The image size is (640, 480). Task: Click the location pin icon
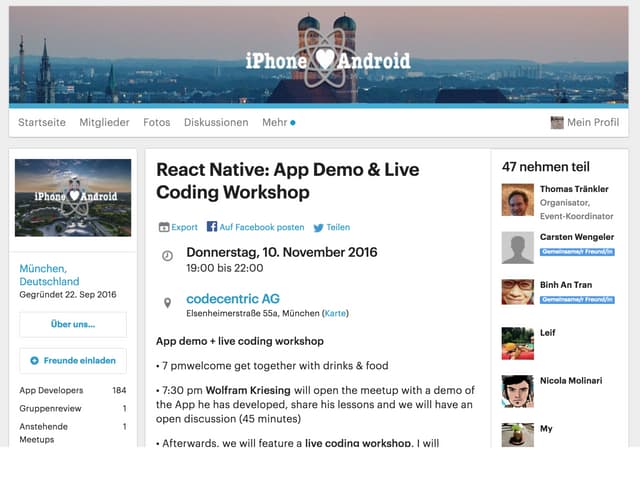coord(167,302)
